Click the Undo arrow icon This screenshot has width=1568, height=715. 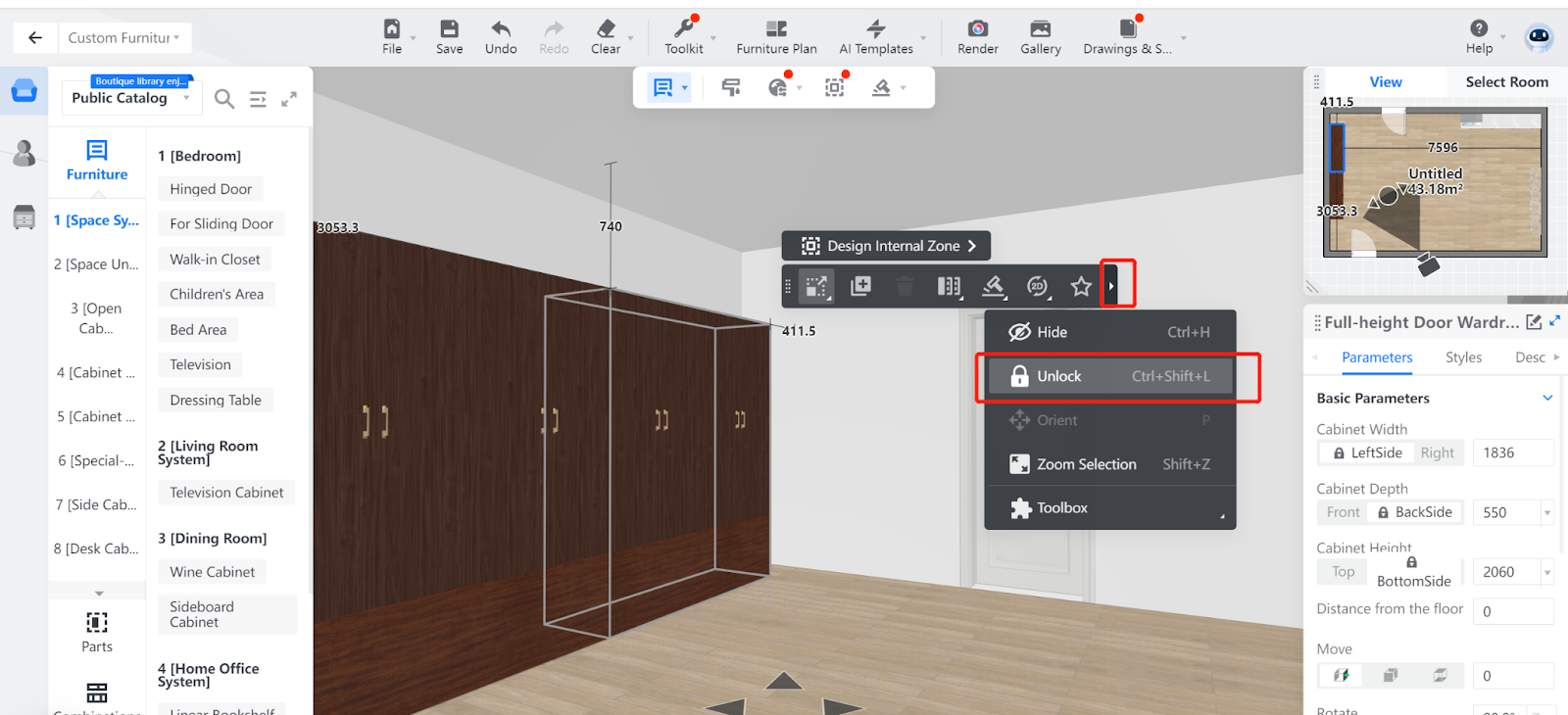click(501, 29)
